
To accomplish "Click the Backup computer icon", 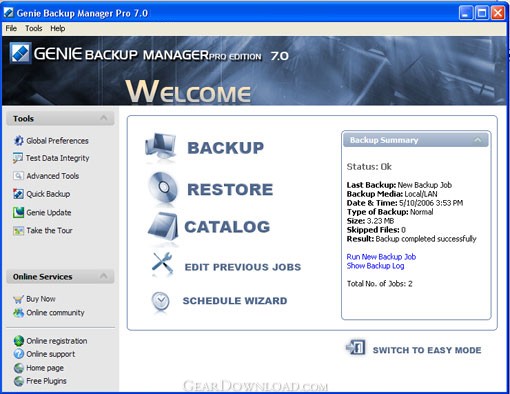I will pos(161,148).
